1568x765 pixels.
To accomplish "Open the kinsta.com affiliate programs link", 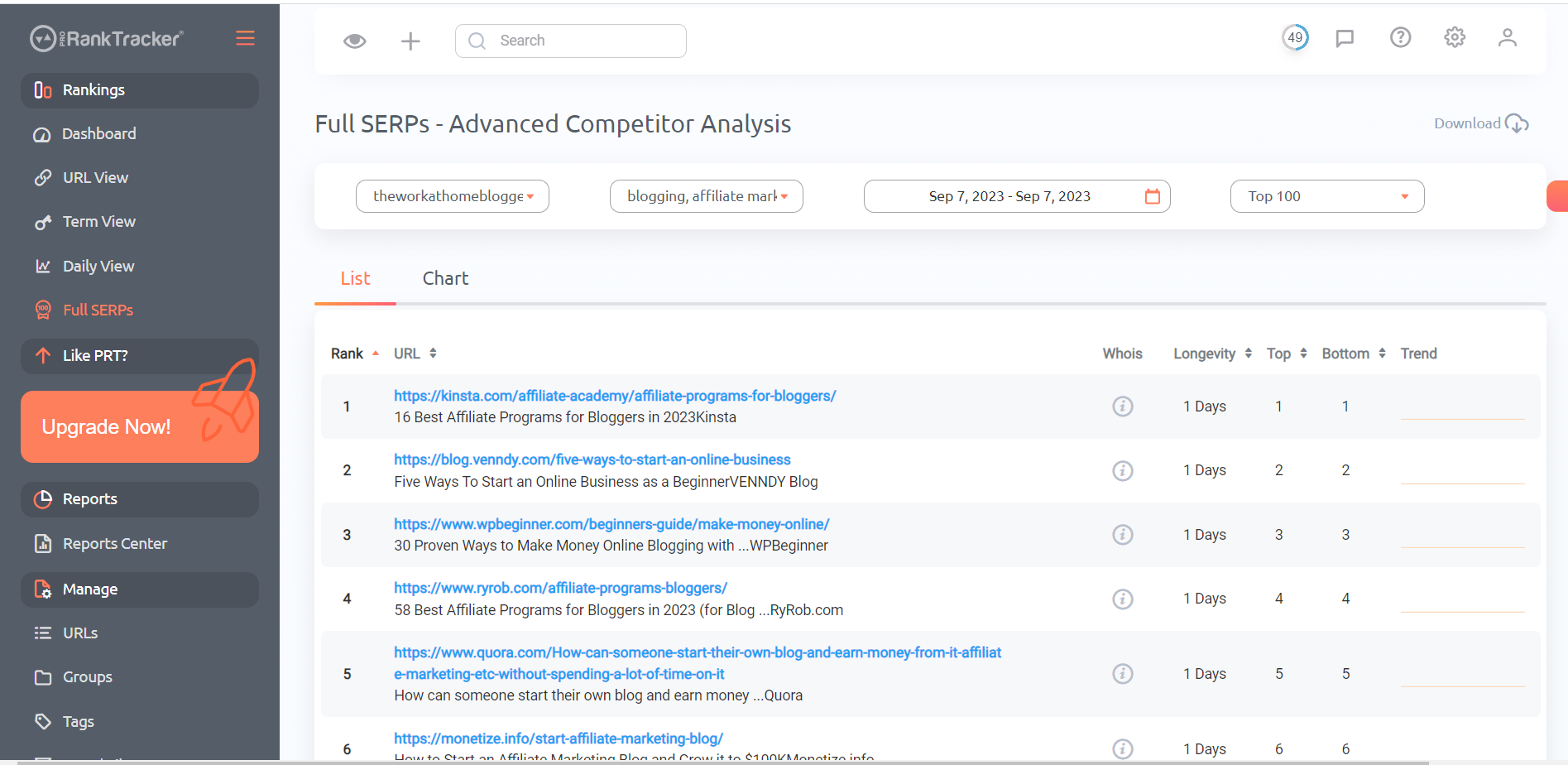I will [615, 396].
